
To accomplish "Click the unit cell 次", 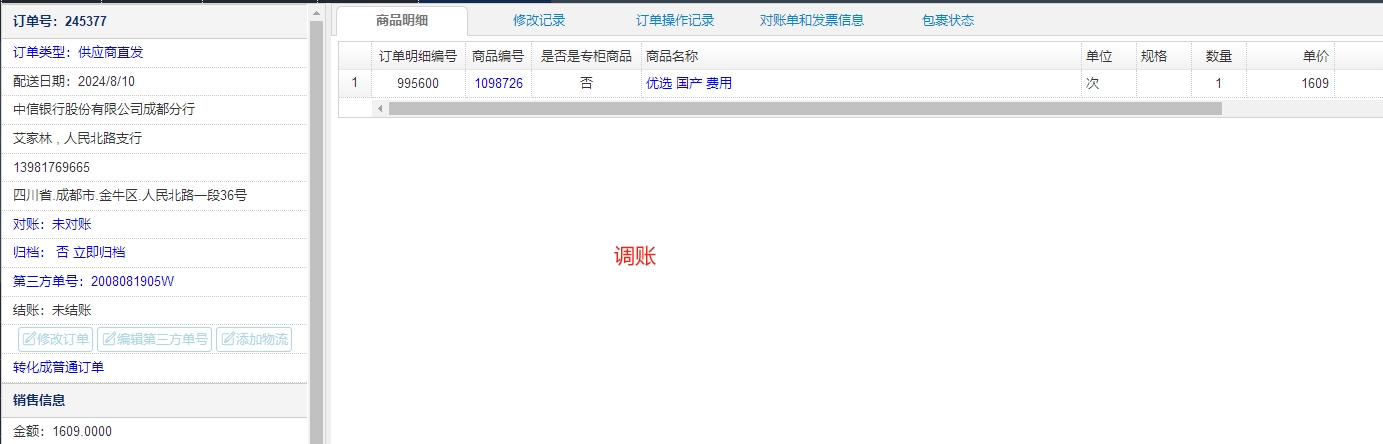I will click(x=1108, y=84).
